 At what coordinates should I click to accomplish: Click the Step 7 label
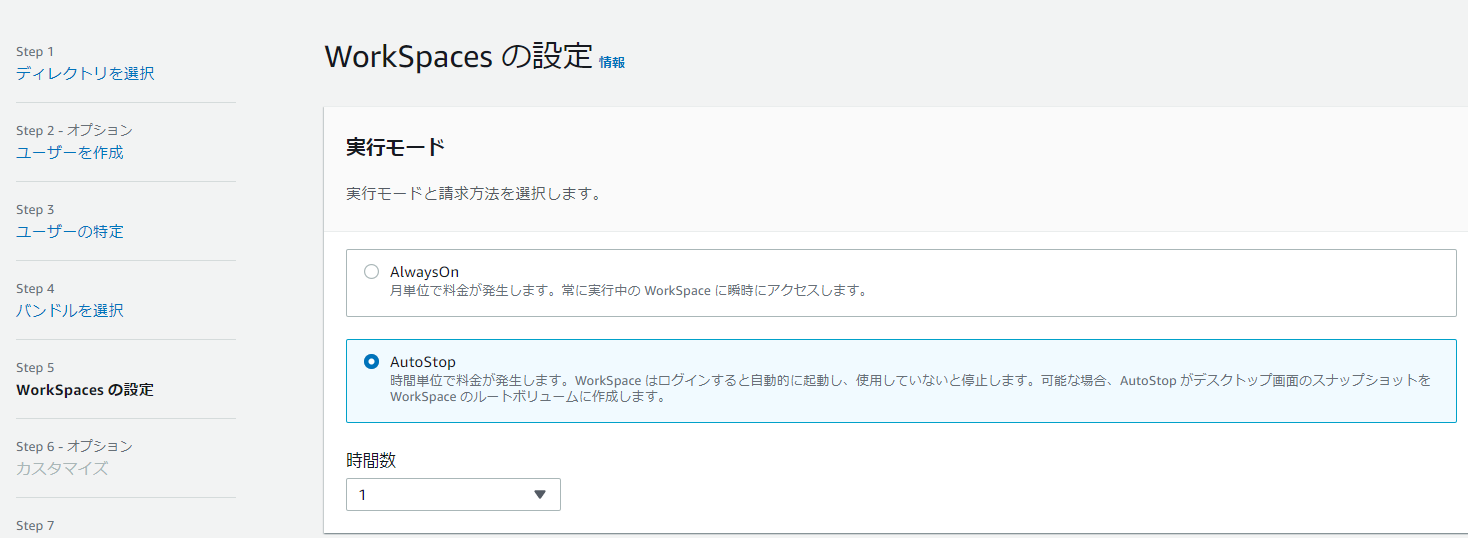35,525
